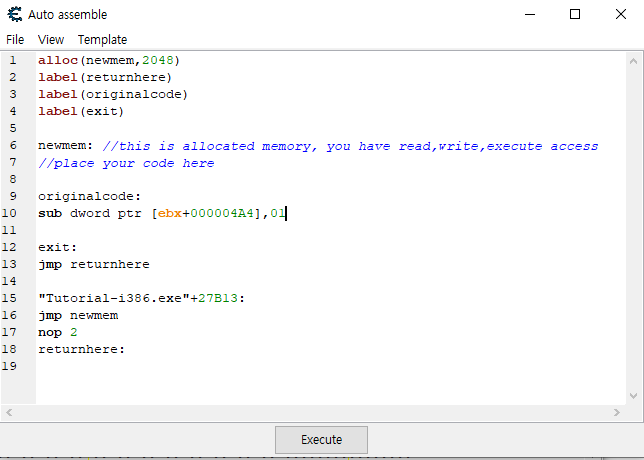Image resolution: width=644 pixels, height=460 pixels.
Task: Click the label(returnhere) line
Action: (x=105, y=77)
